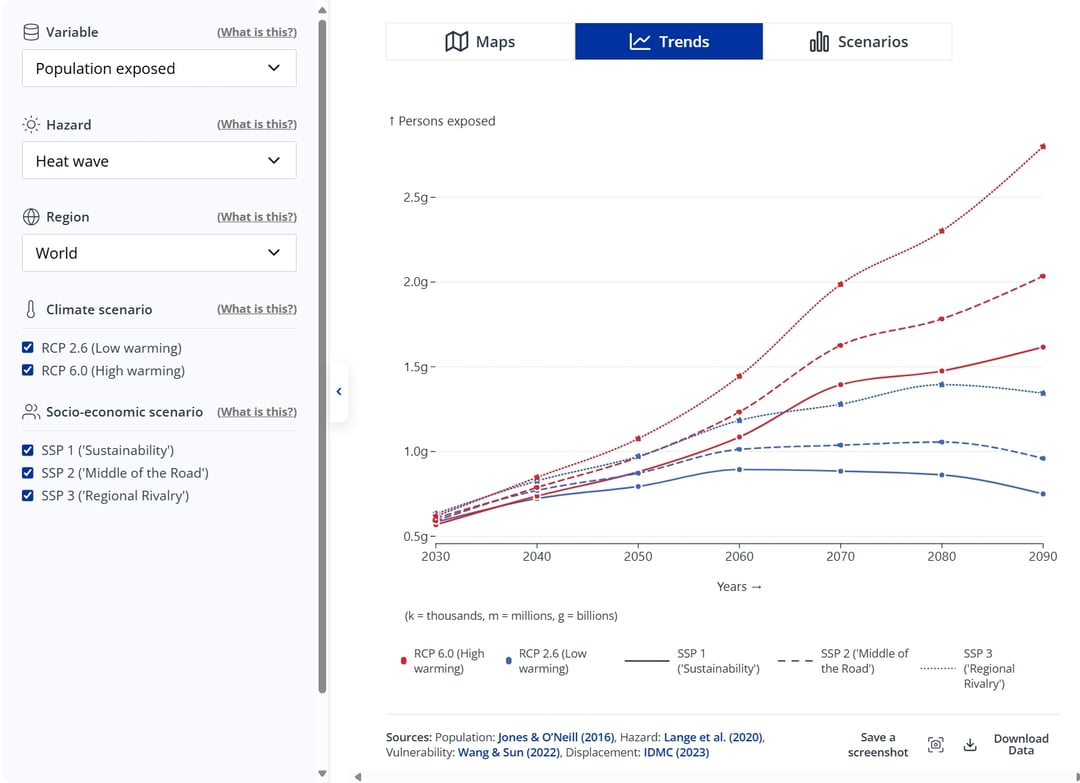1080x783 pixels.
Task: Collapse the sidebar with left chevron
Action: click(x=339, y=392)
